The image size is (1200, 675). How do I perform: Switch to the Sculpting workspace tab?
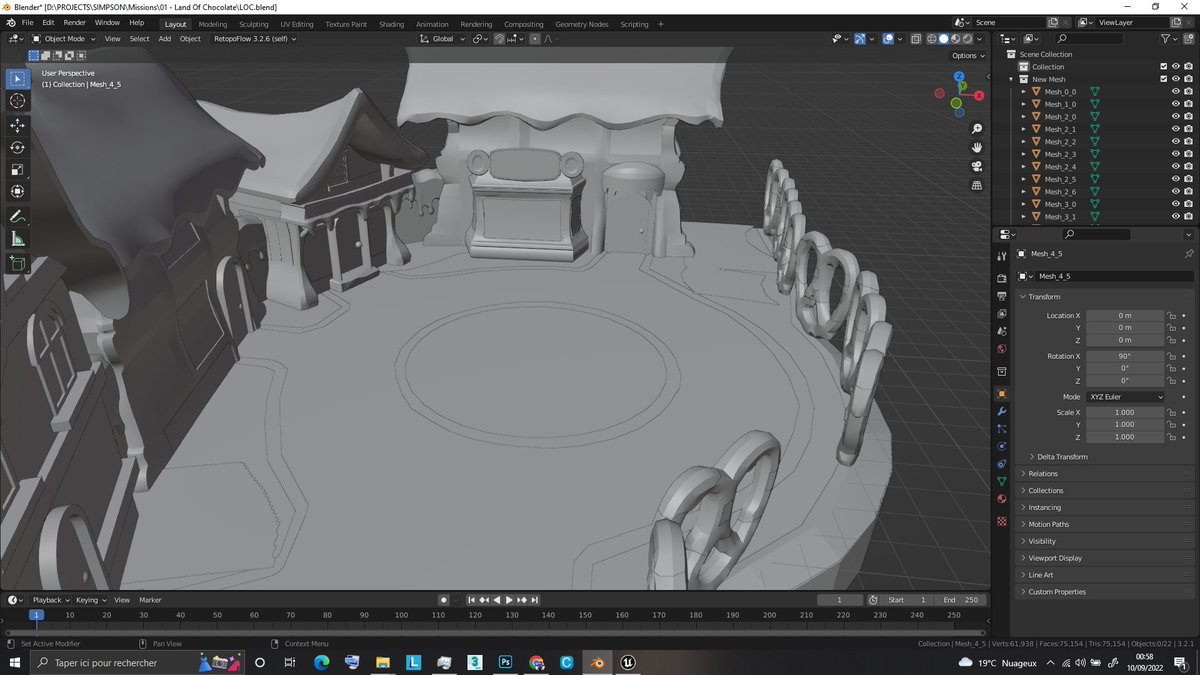pyautogui.click(x=253, y=24)
